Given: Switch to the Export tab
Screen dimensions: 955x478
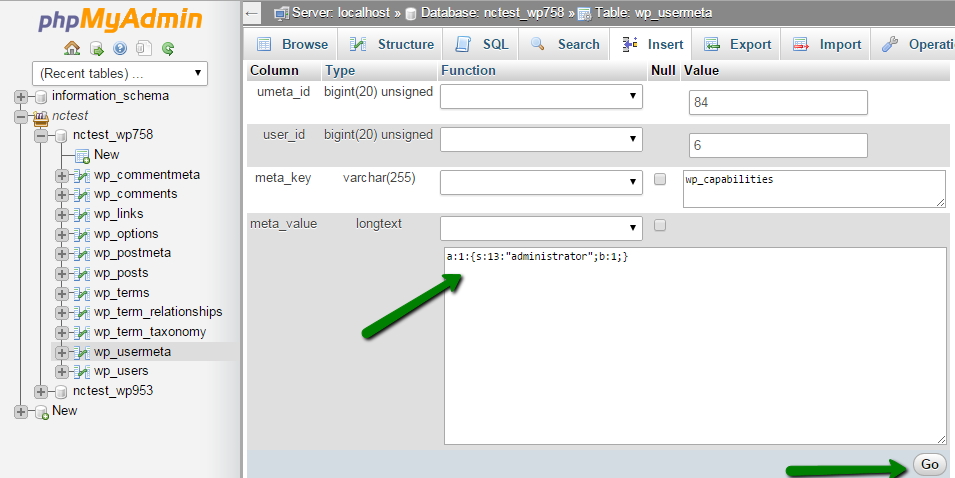Looking at the screenshot, I should 738,44.
